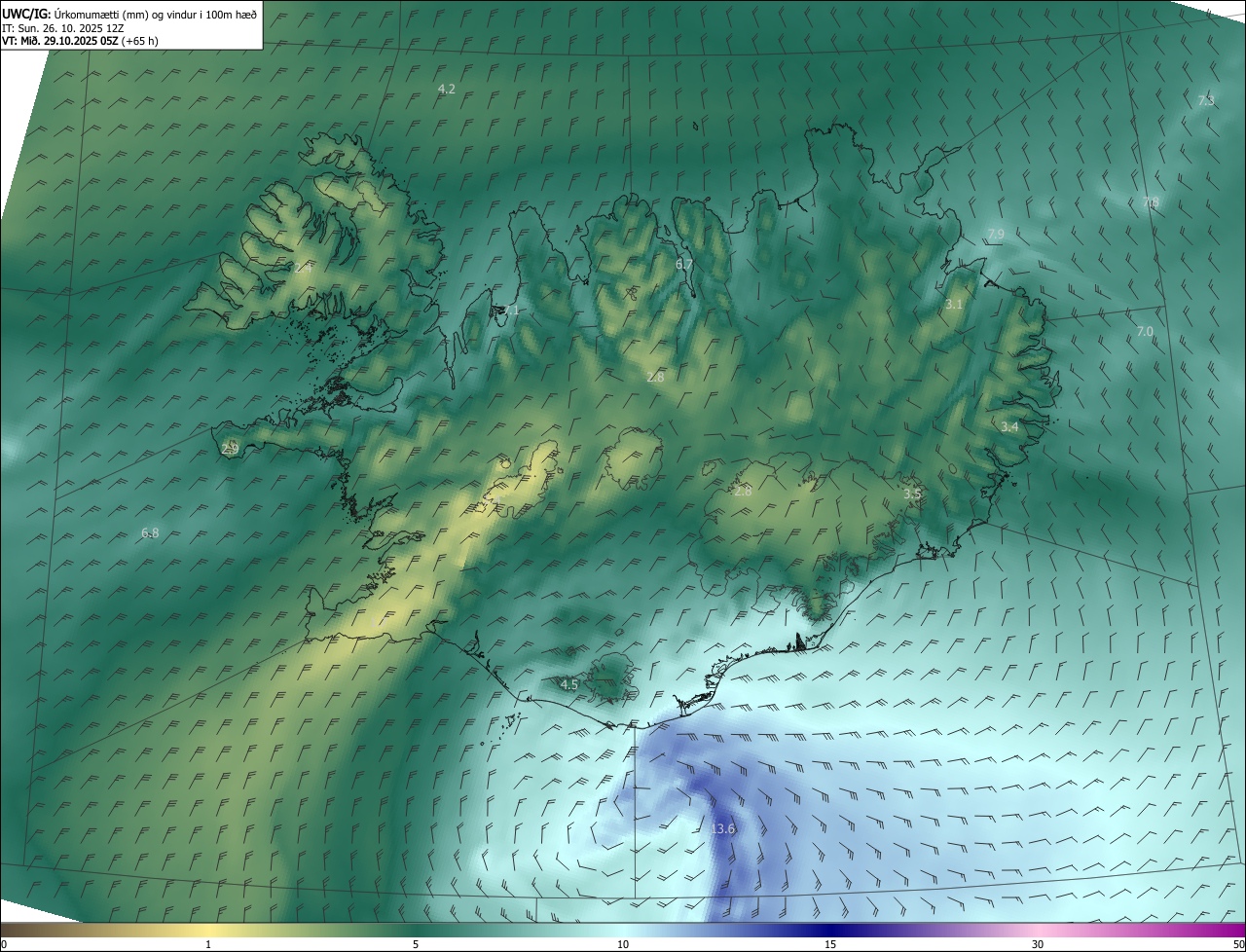This screenshot has width=1246, height=952.
Task: Click the 7.1 value label on the map
Action: [x=511, y=311]
